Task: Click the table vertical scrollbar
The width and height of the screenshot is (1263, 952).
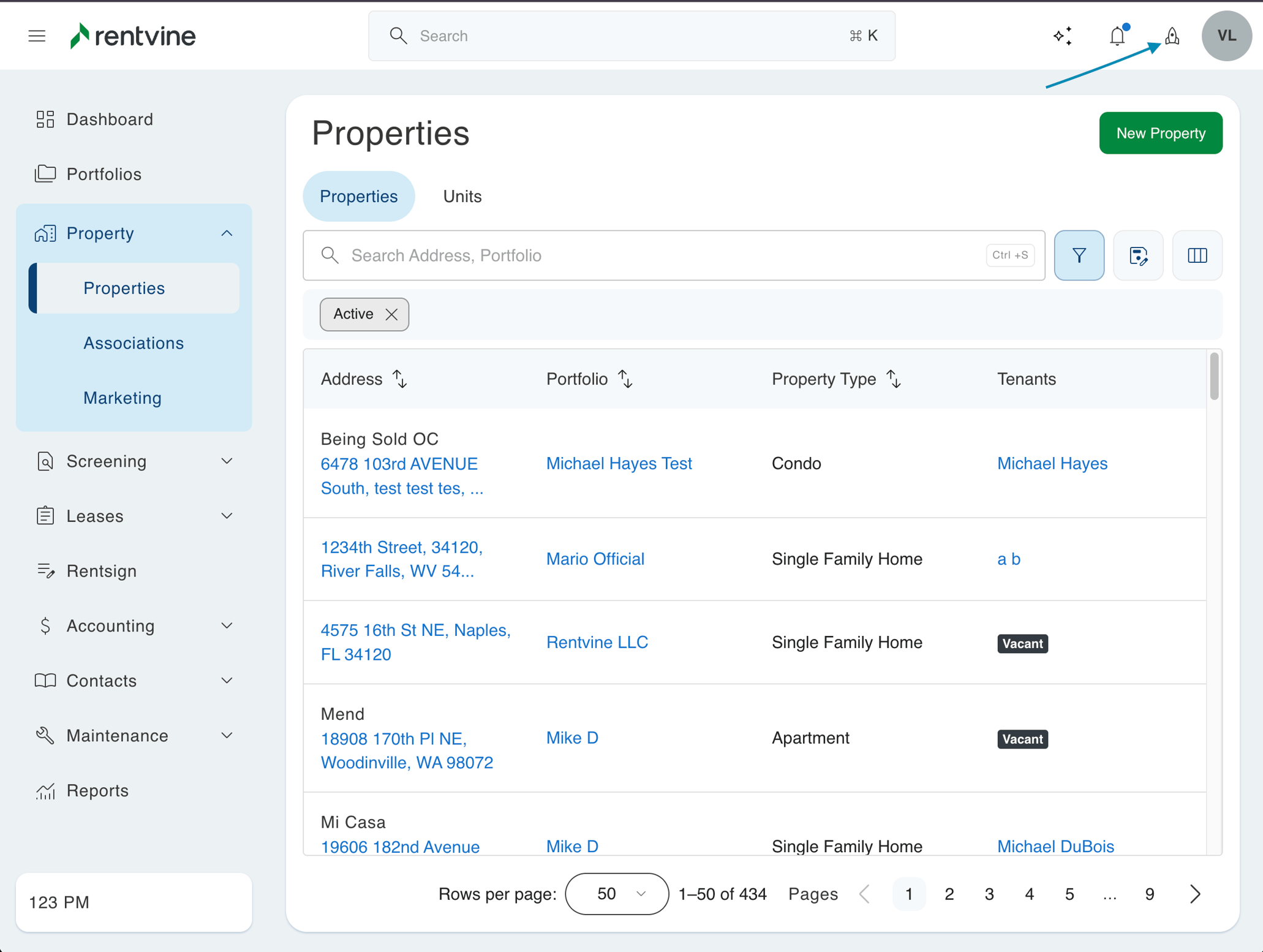Action: click(1213, 376)
